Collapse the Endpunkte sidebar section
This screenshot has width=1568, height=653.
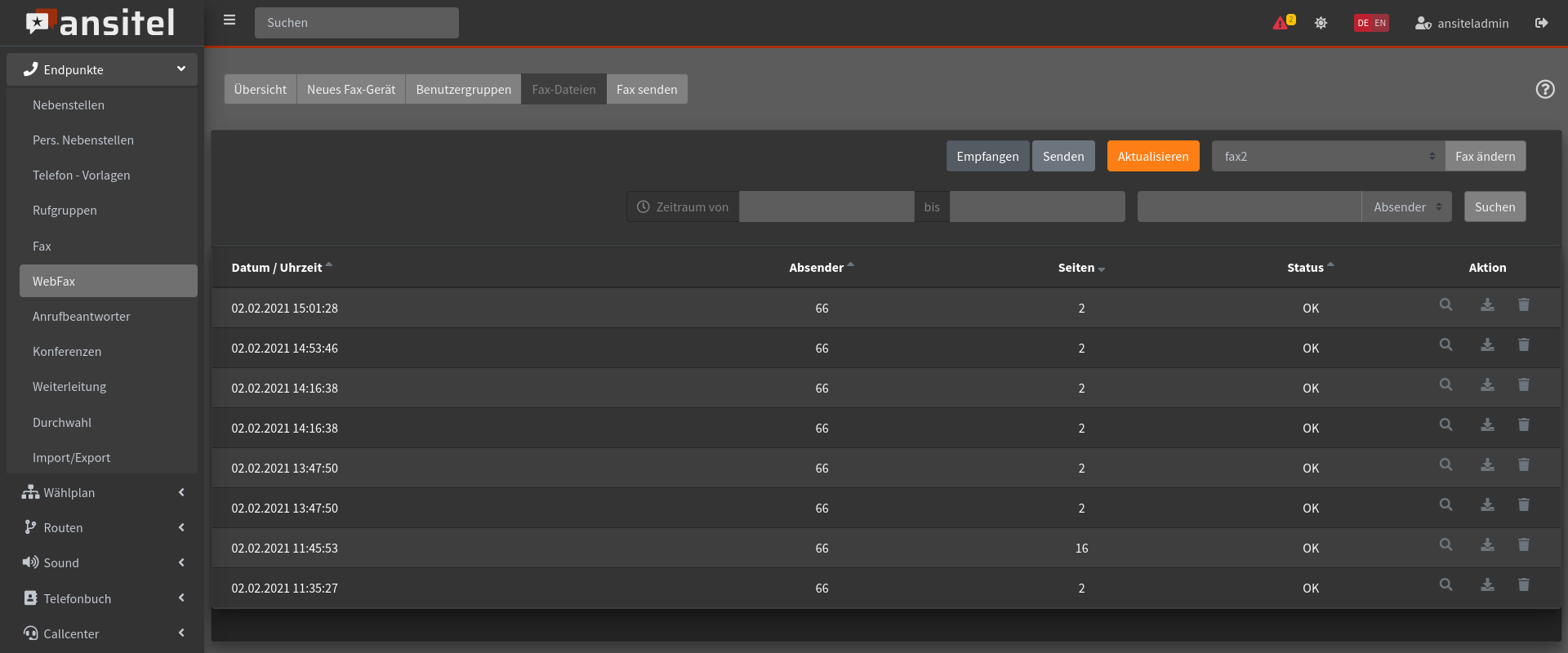click(102, 70)
